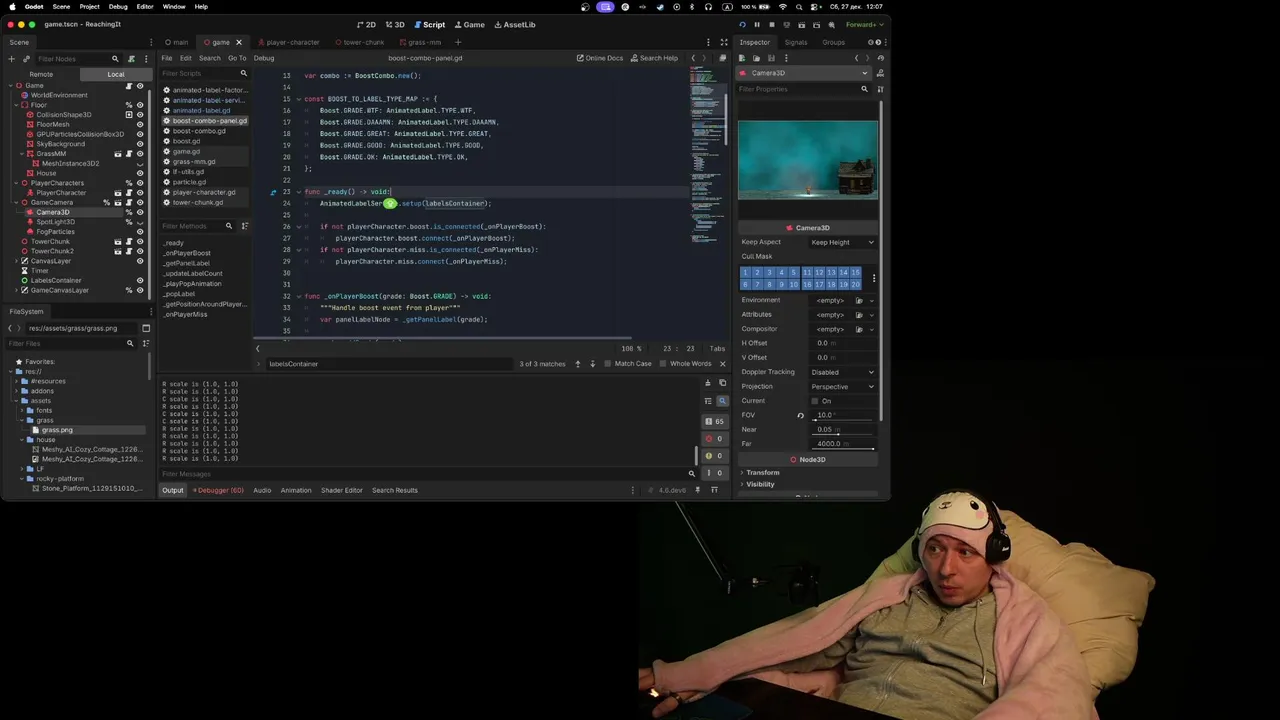The height and width of the screenshot is (720, 1280).
Task: Open Doppler Tracking dropdown
Action: [842, 372]
